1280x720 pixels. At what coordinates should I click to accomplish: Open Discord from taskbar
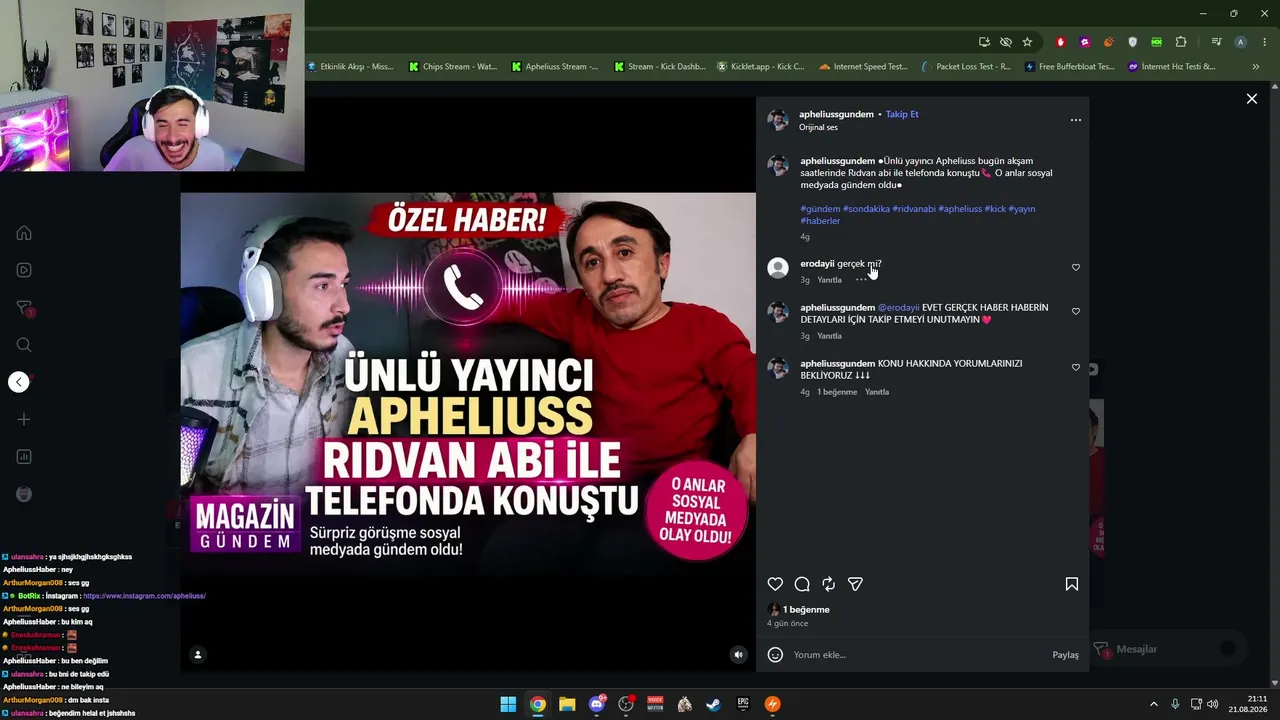[597, 704]
